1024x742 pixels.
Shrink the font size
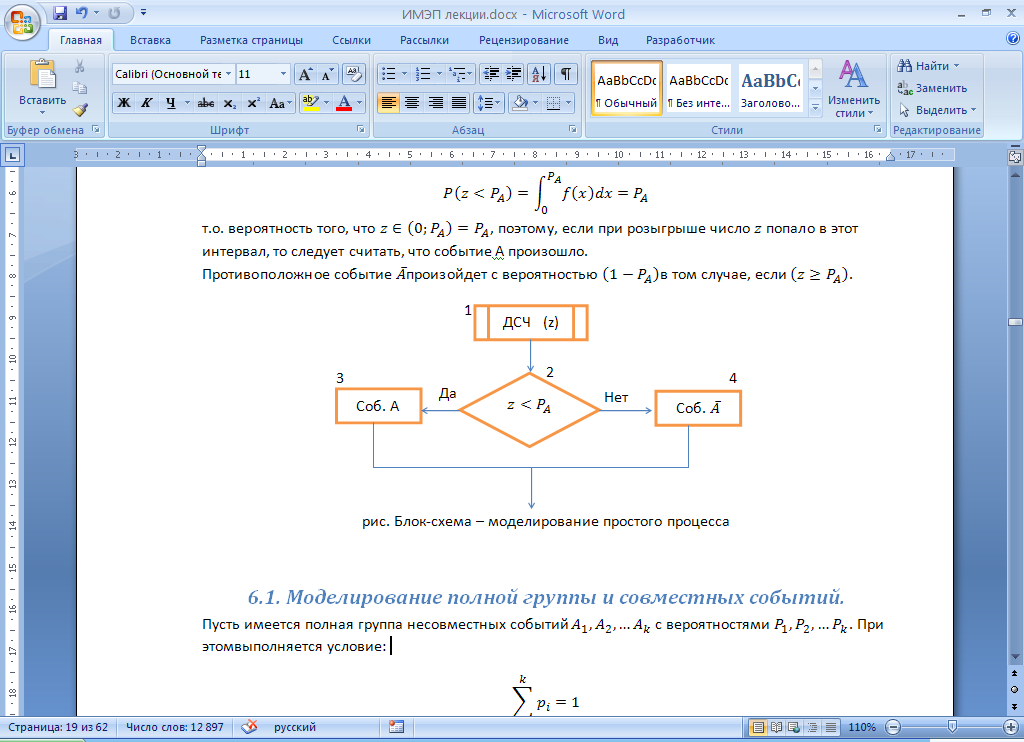pyautogui.click(x=327, y=74)
